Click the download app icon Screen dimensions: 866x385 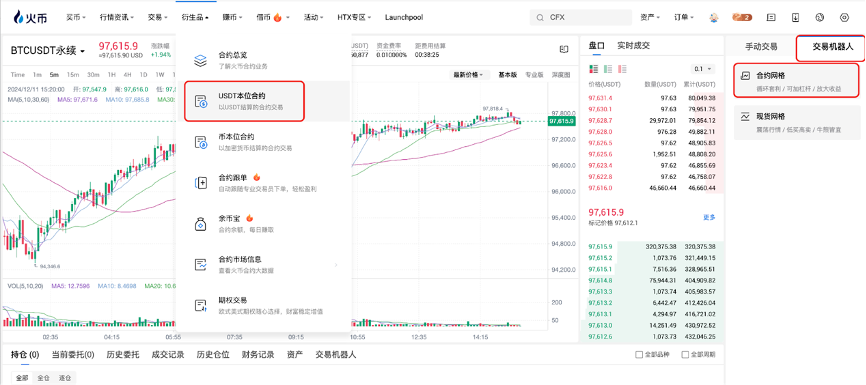[x=795, y=17]
